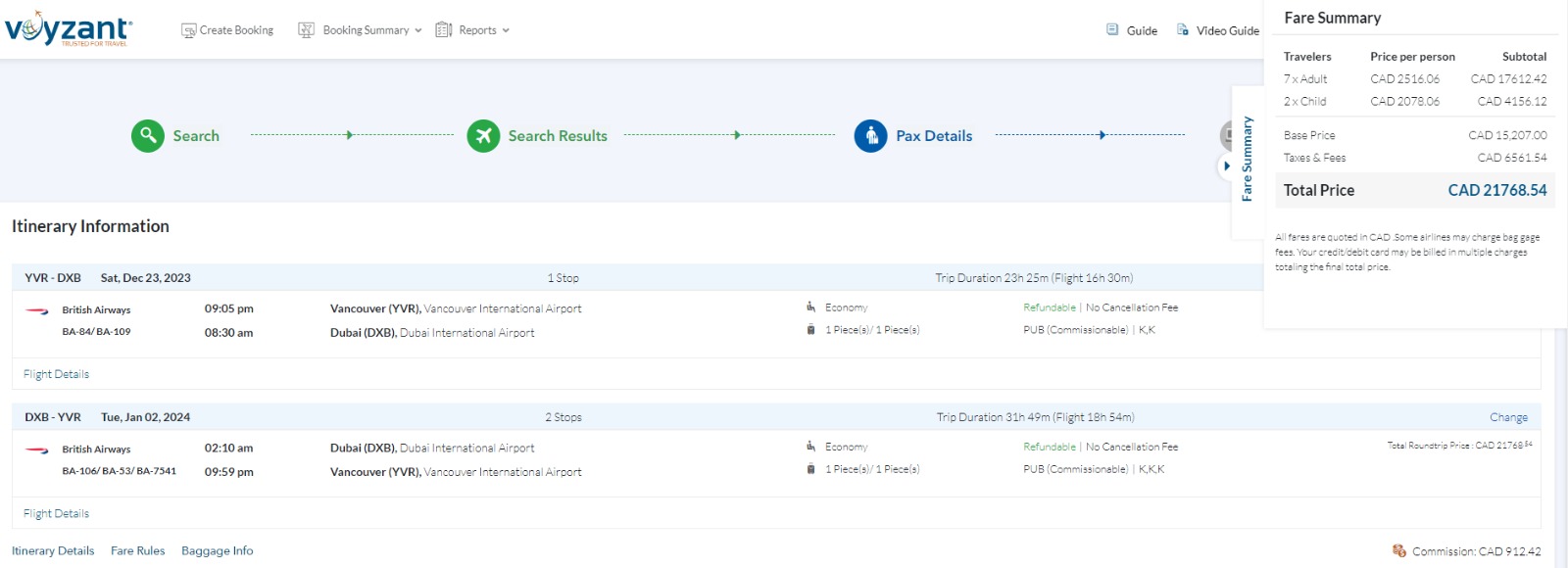Open the Baggage Info tab

tap(217, 550)
